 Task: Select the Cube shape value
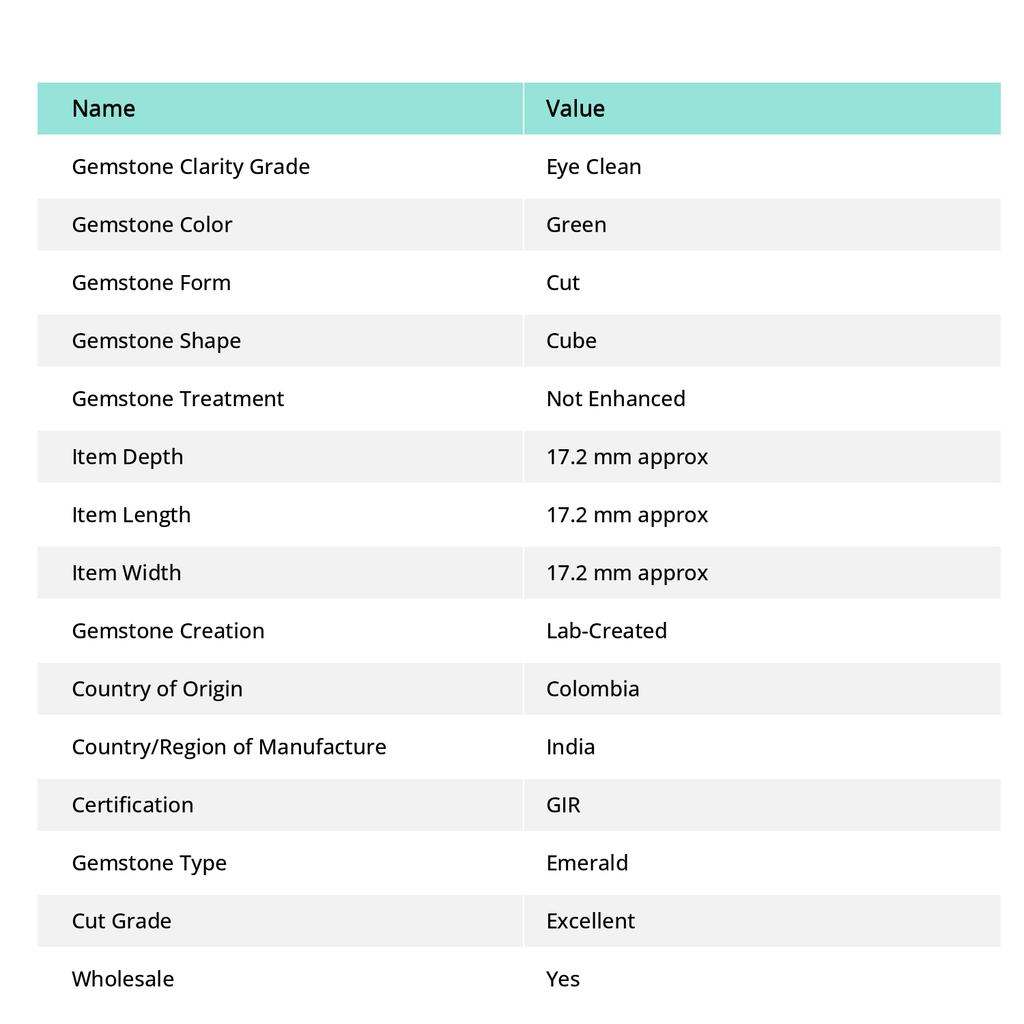(570, 340)
